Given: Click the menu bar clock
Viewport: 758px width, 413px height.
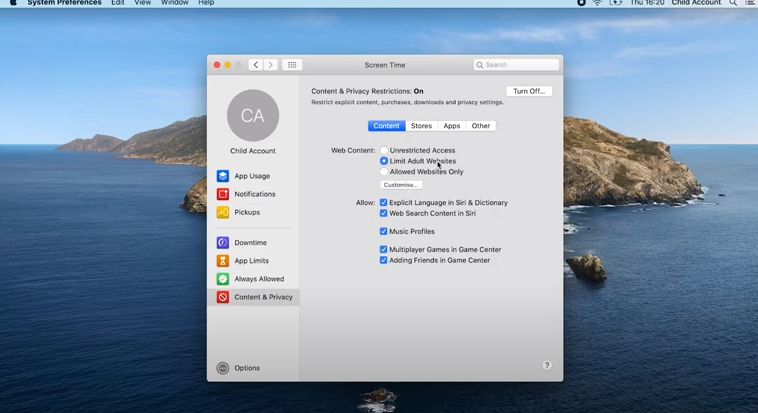Looking at the screenshot, I should [x=648, y=2].
